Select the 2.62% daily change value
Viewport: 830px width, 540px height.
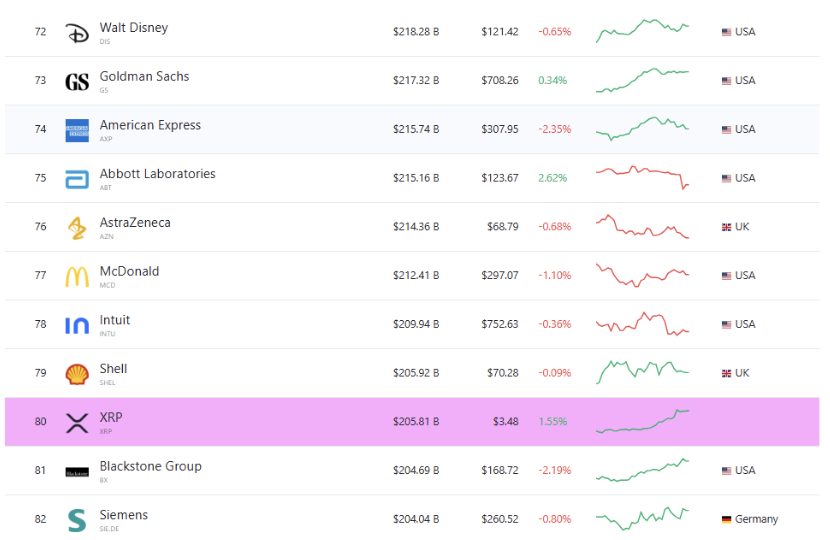coord(552,178)
